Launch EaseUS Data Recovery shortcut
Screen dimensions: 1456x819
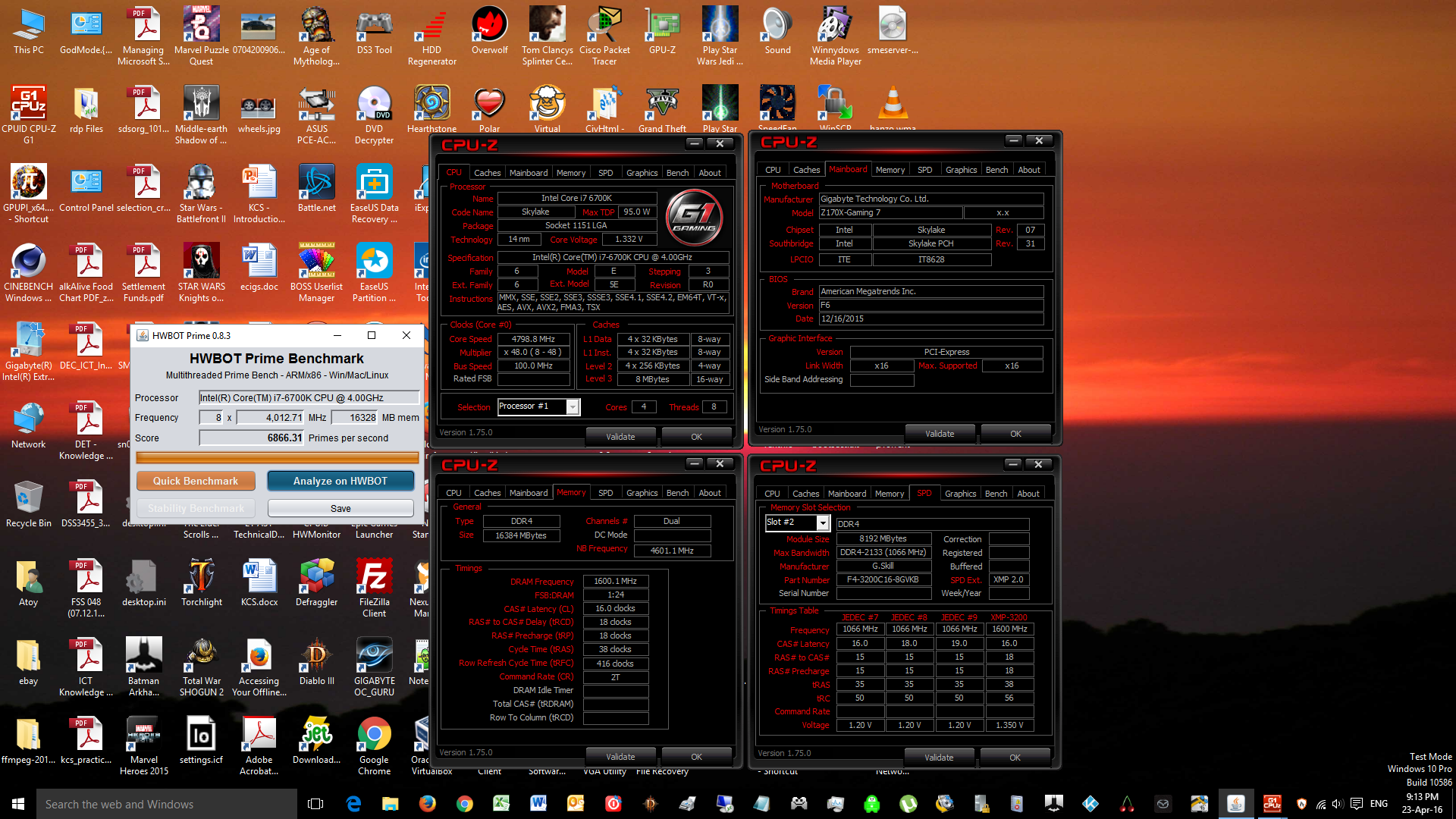pos(374,194)
